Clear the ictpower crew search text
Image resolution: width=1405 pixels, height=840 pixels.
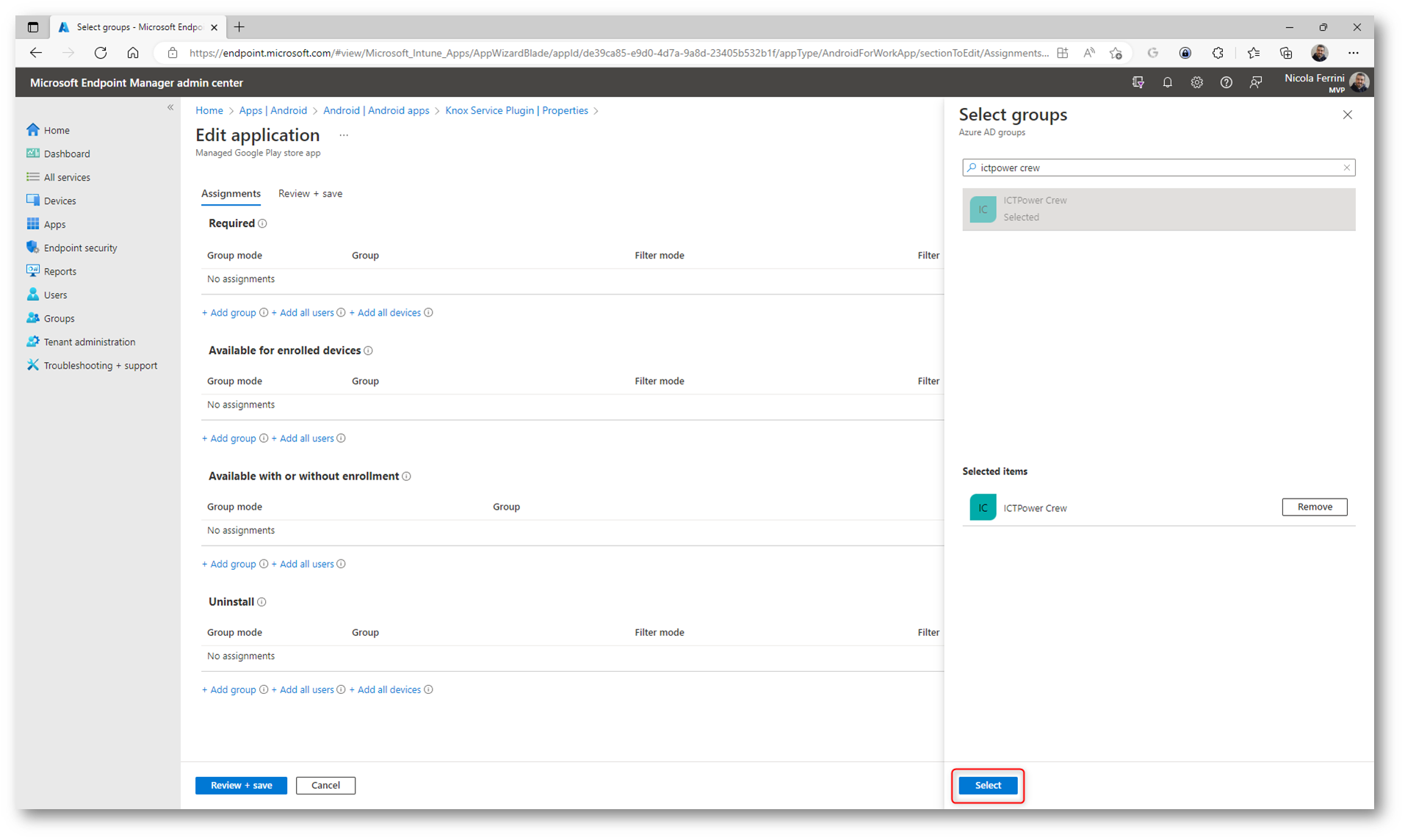[x=1346, y=167]
